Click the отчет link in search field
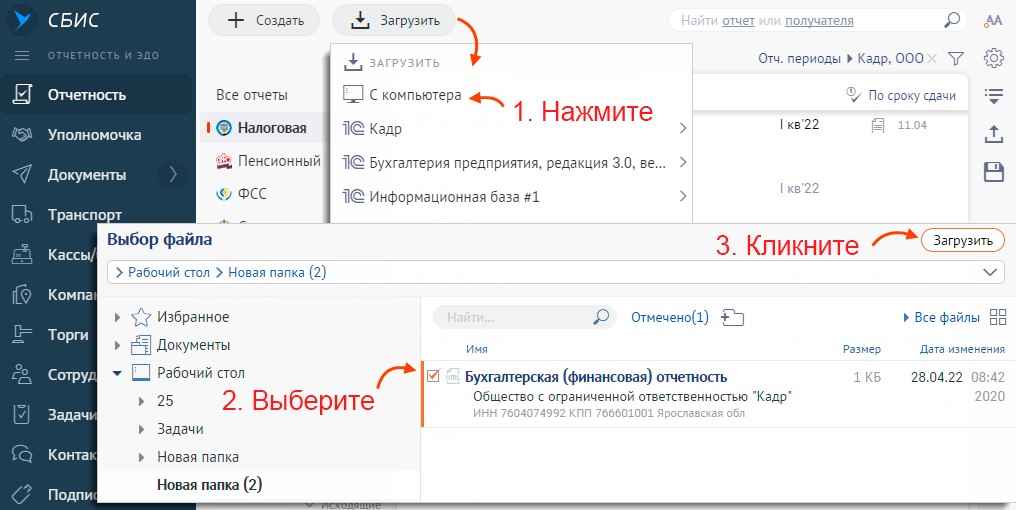Image resolution: width=1016 pixels, height=510 pixels. [738, 21]
